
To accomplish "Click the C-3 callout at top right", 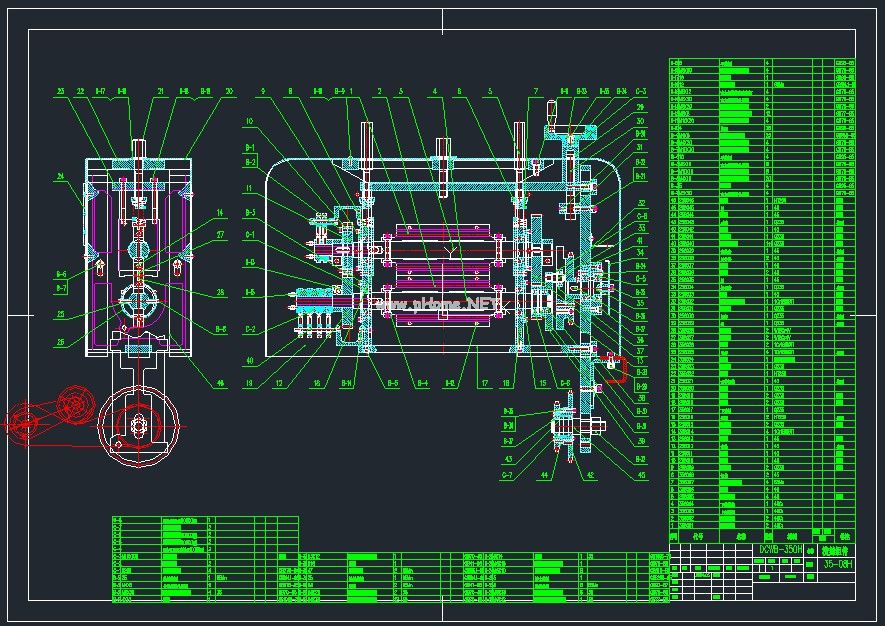I will (x=639, y=90).
